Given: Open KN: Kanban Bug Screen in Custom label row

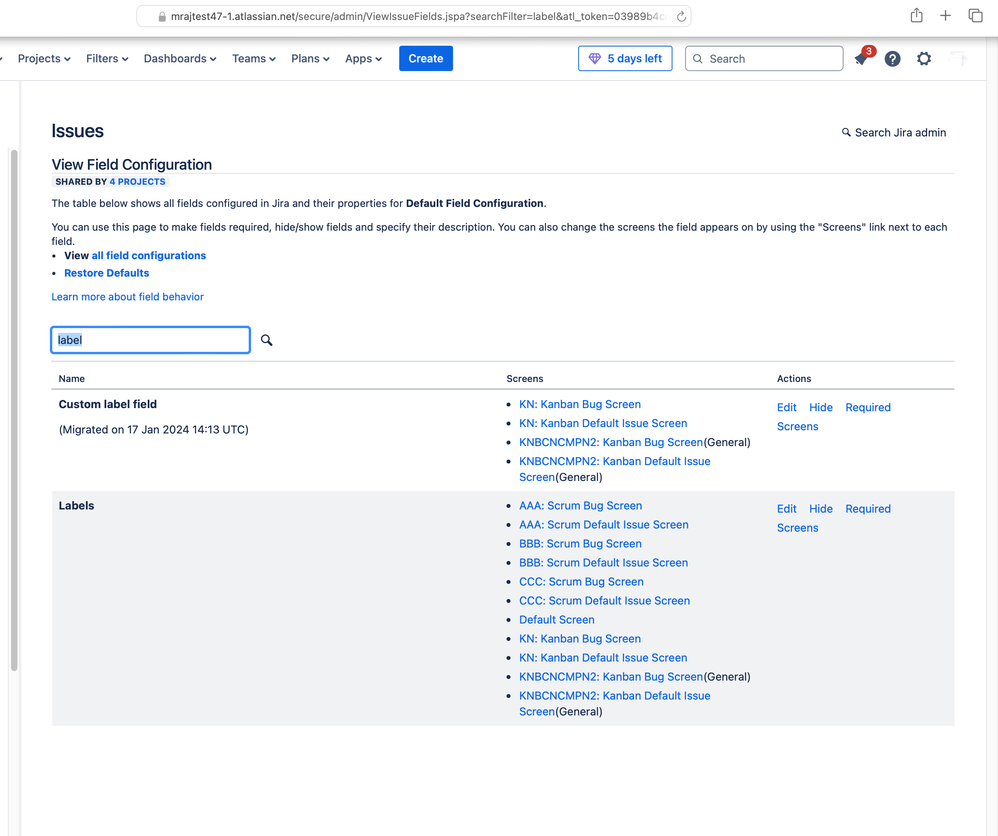Looking at the screenshot, I should point(580,404).
